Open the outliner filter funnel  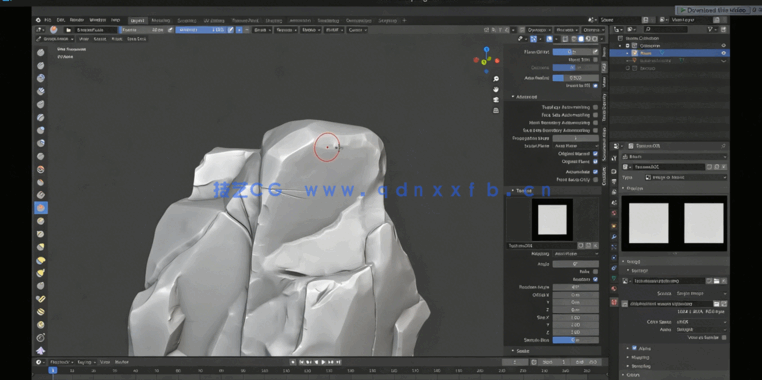711,30
